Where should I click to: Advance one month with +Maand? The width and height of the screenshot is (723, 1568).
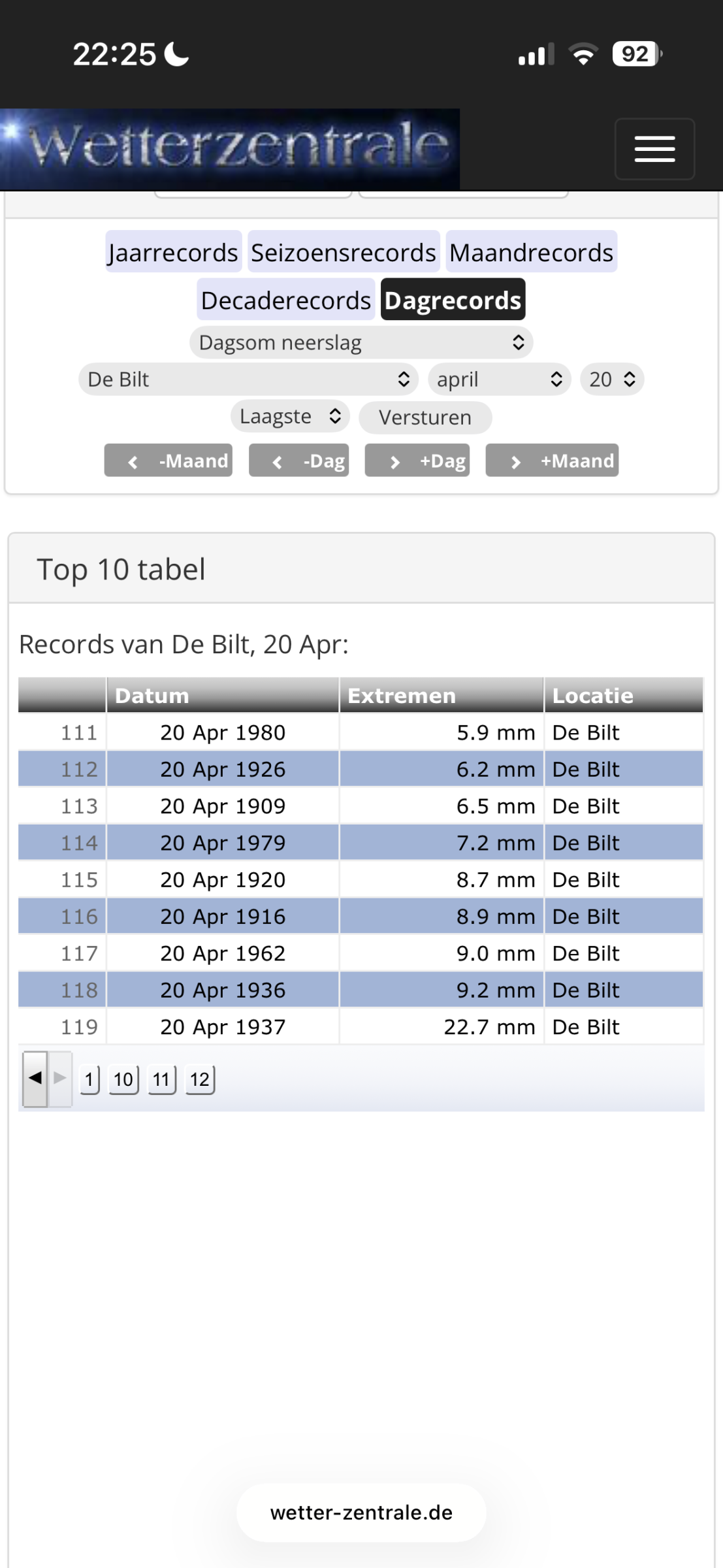coord(552,461)
